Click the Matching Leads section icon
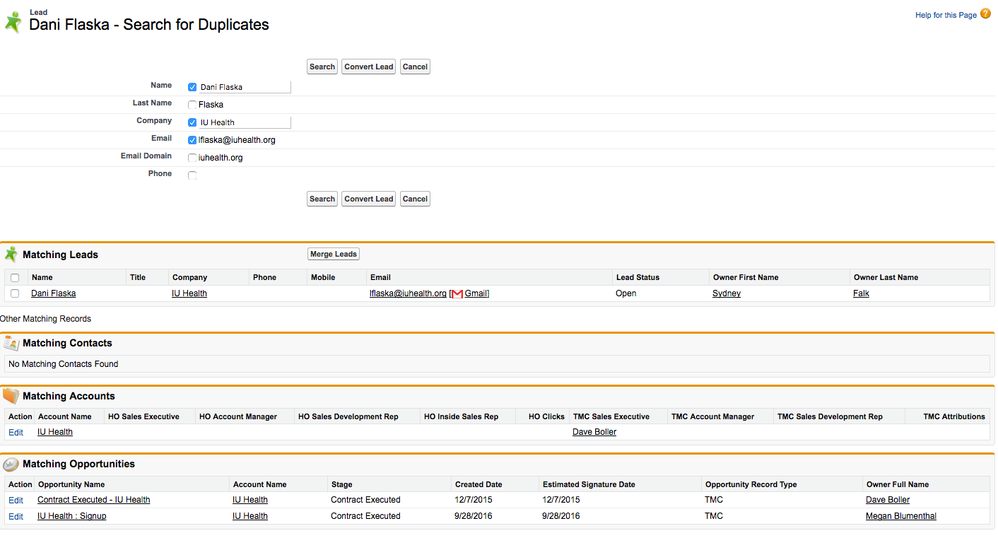The width and height of the screenshot is (998, 548). coord(11,255)
